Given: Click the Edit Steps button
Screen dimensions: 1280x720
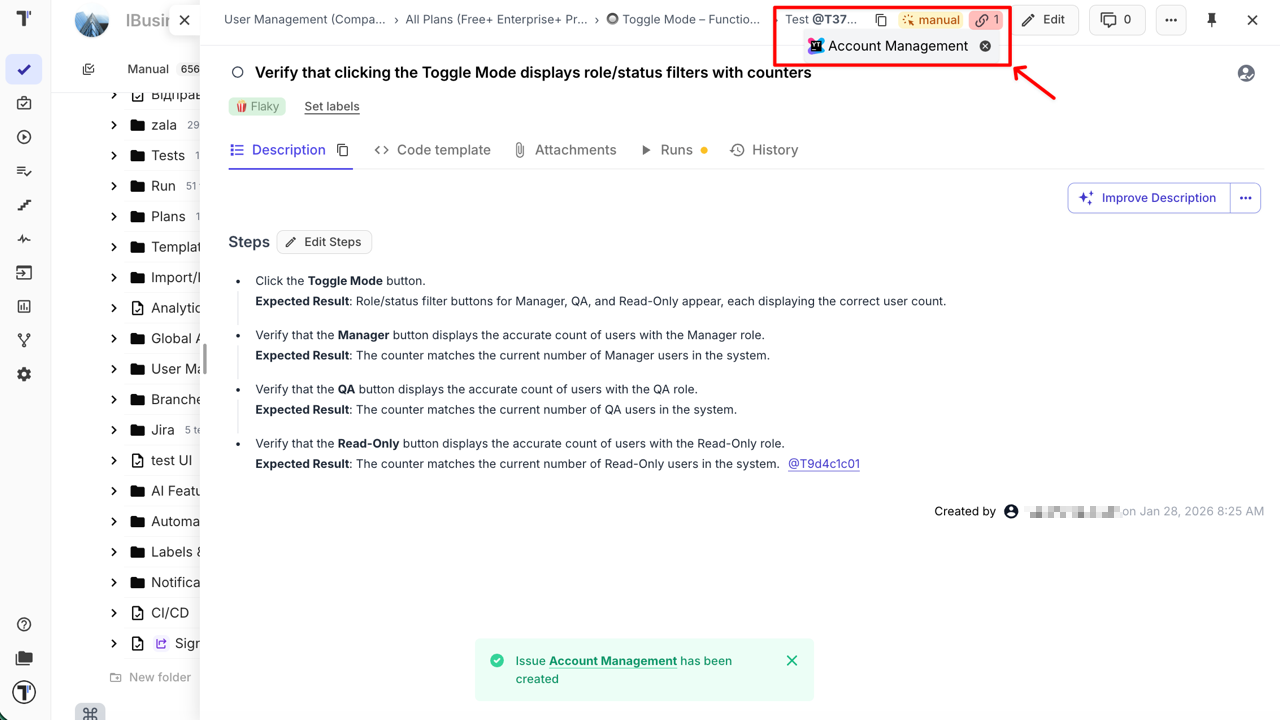Looking at the screenshot, I should tap(324, 241).
